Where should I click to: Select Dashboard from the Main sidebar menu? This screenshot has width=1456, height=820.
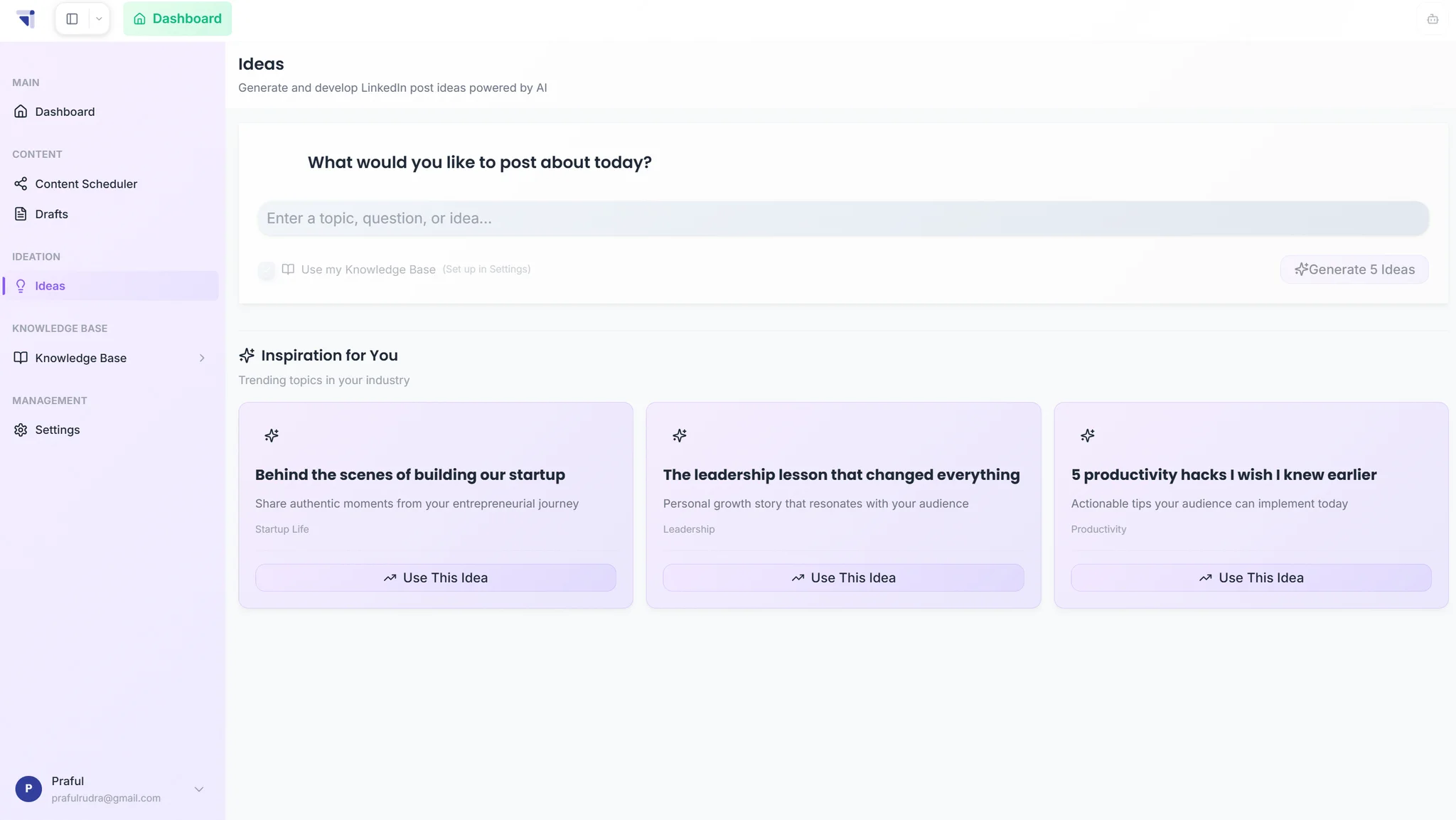tap(65, 111)
